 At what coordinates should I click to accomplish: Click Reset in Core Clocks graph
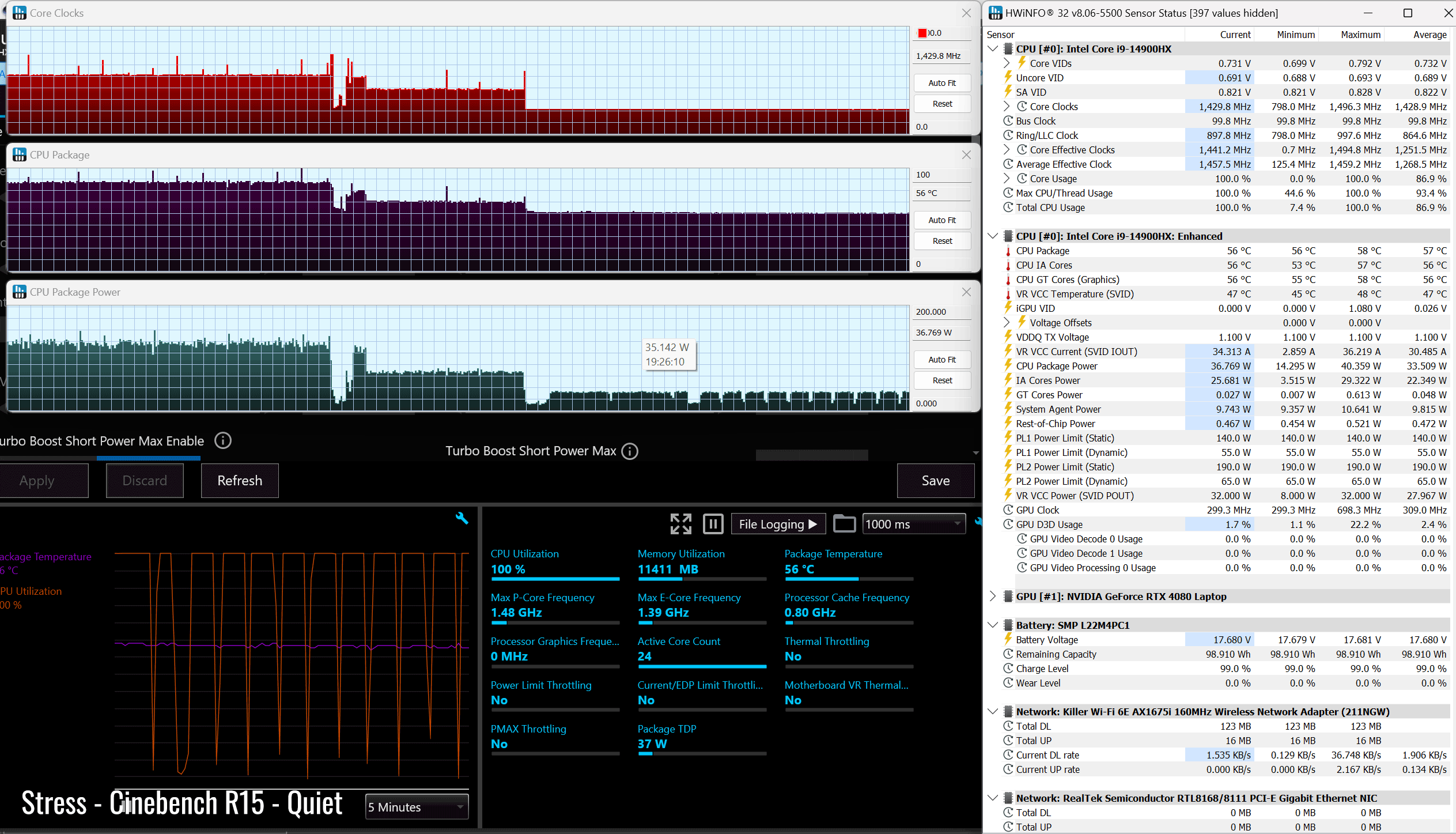coord(942,104)
